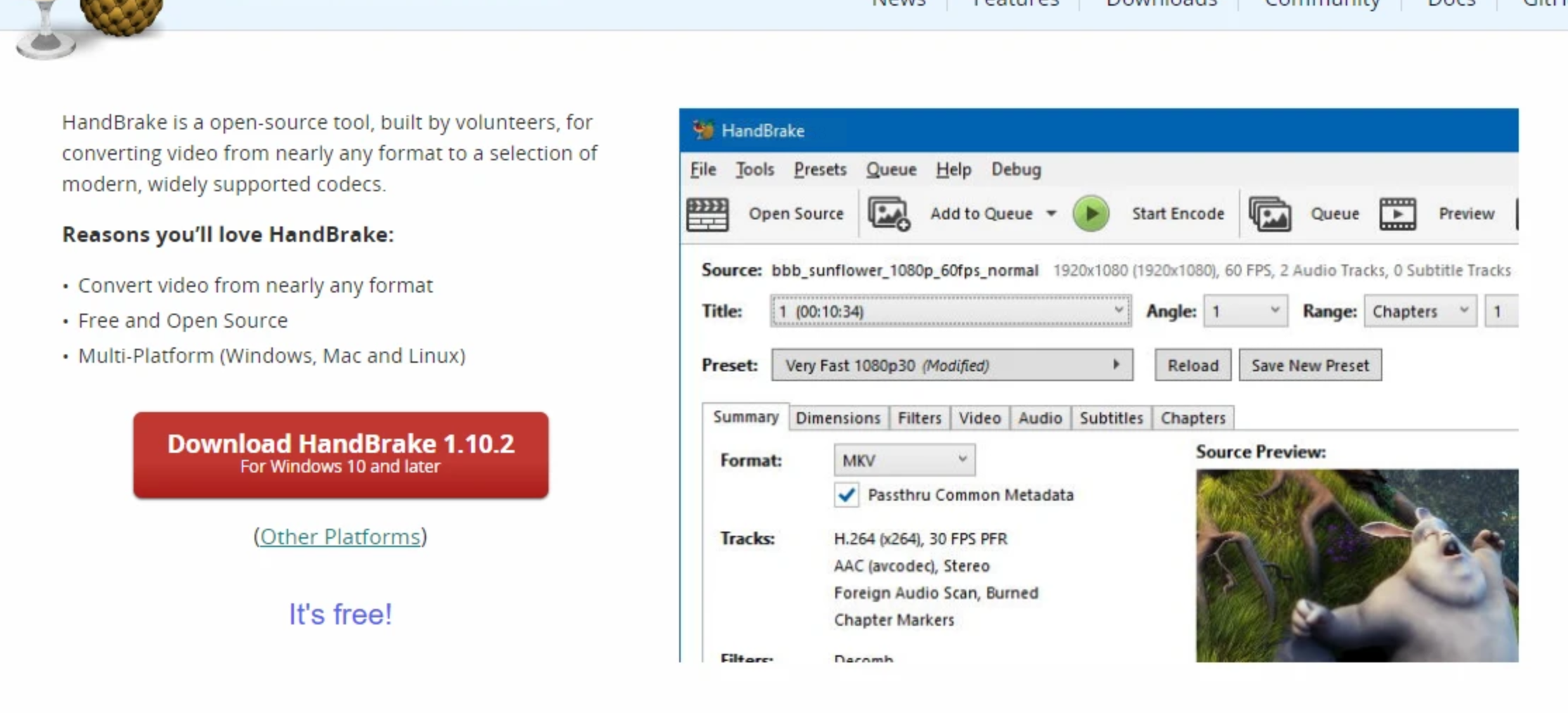Open the Tools menu
Viewport: 1568px width, 713px height.
coord(754,169)
